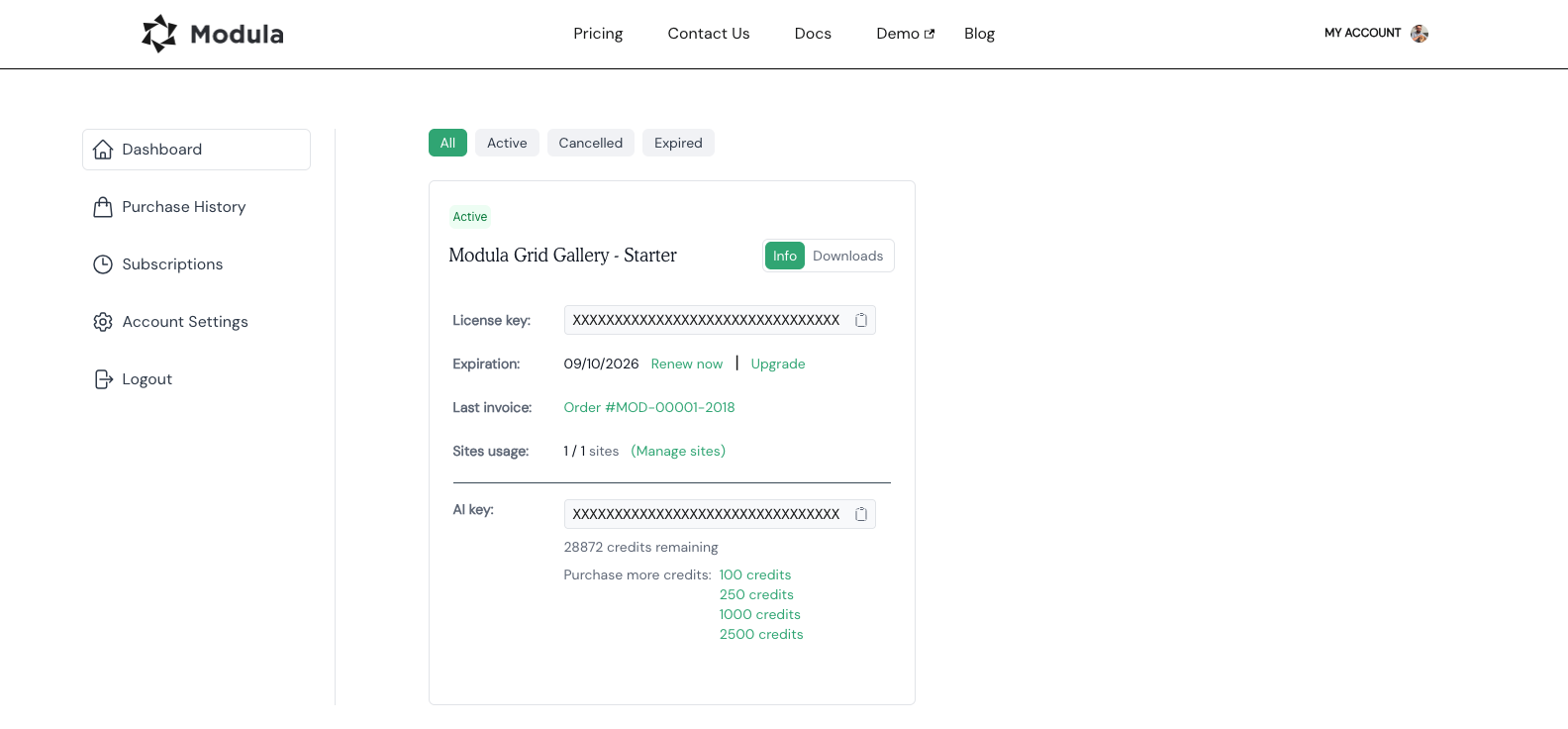Select the Info toggle button
The width and height of the screenshot is (1568, 729).
(784, 256)
